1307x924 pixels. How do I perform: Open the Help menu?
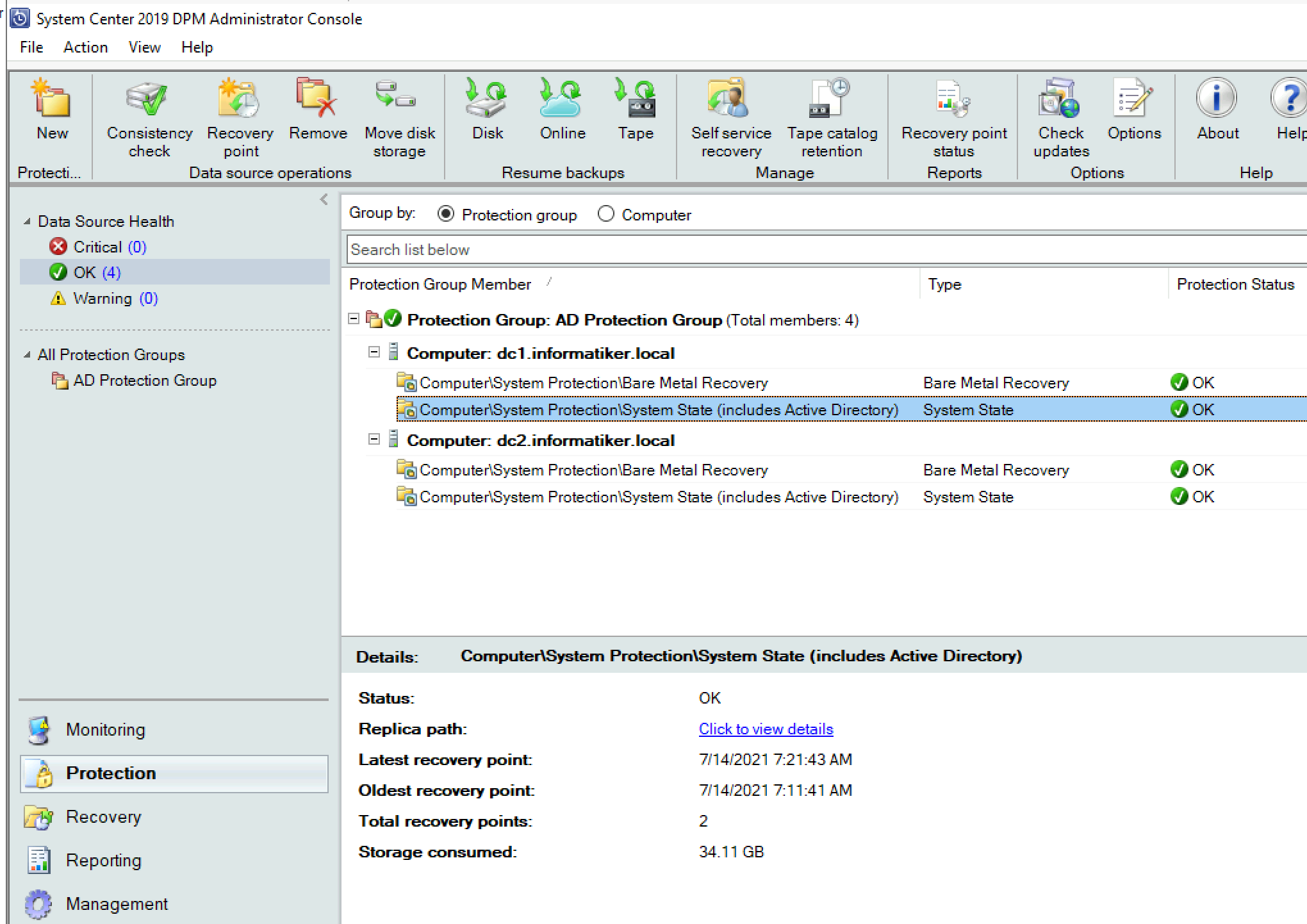197,47
